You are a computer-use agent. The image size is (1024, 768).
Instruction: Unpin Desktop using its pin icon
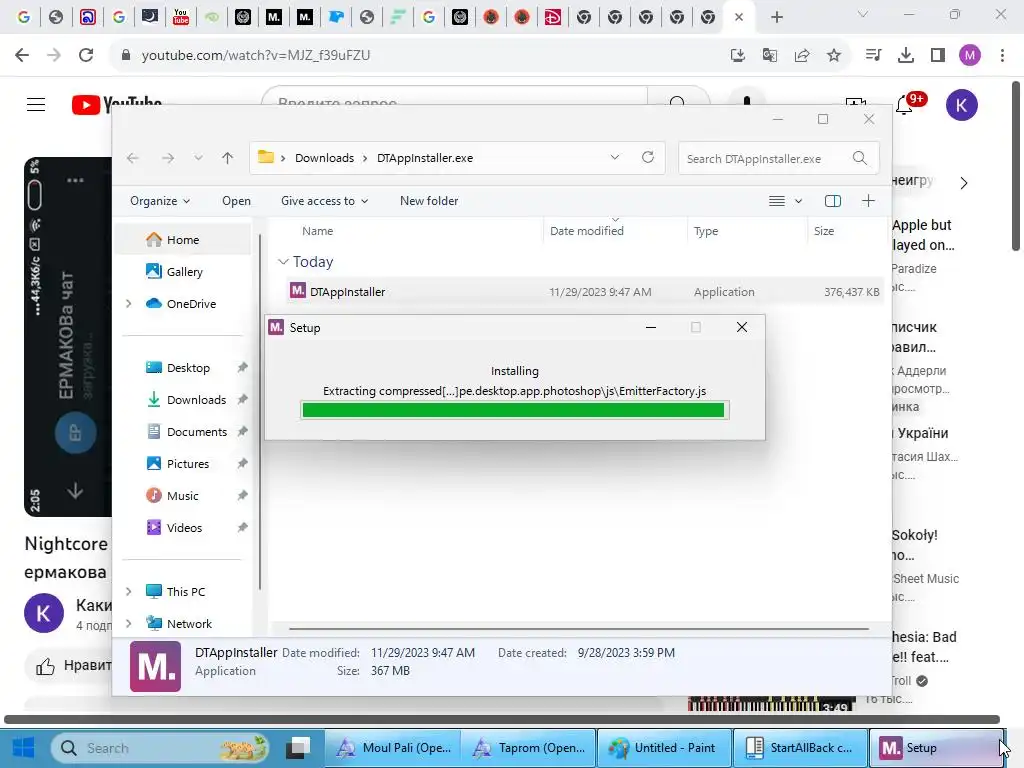click(242, 367)
